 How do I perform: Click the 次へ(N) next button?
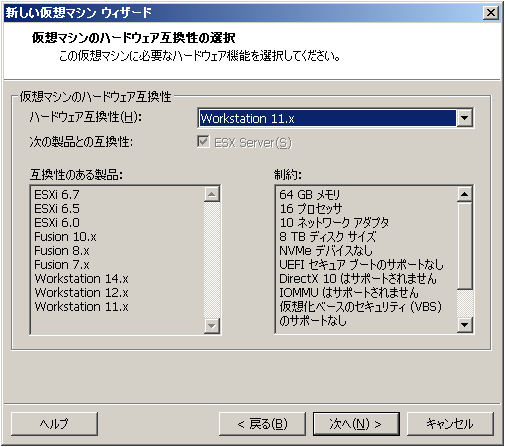[356, 423]
